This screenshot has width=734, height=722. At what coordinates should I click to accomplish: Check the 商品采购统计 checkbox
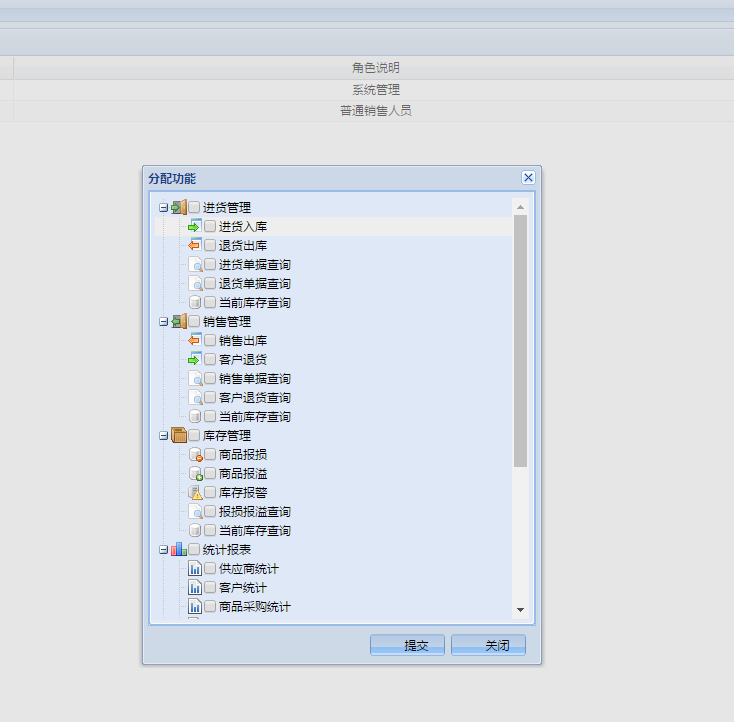[210, 606]
